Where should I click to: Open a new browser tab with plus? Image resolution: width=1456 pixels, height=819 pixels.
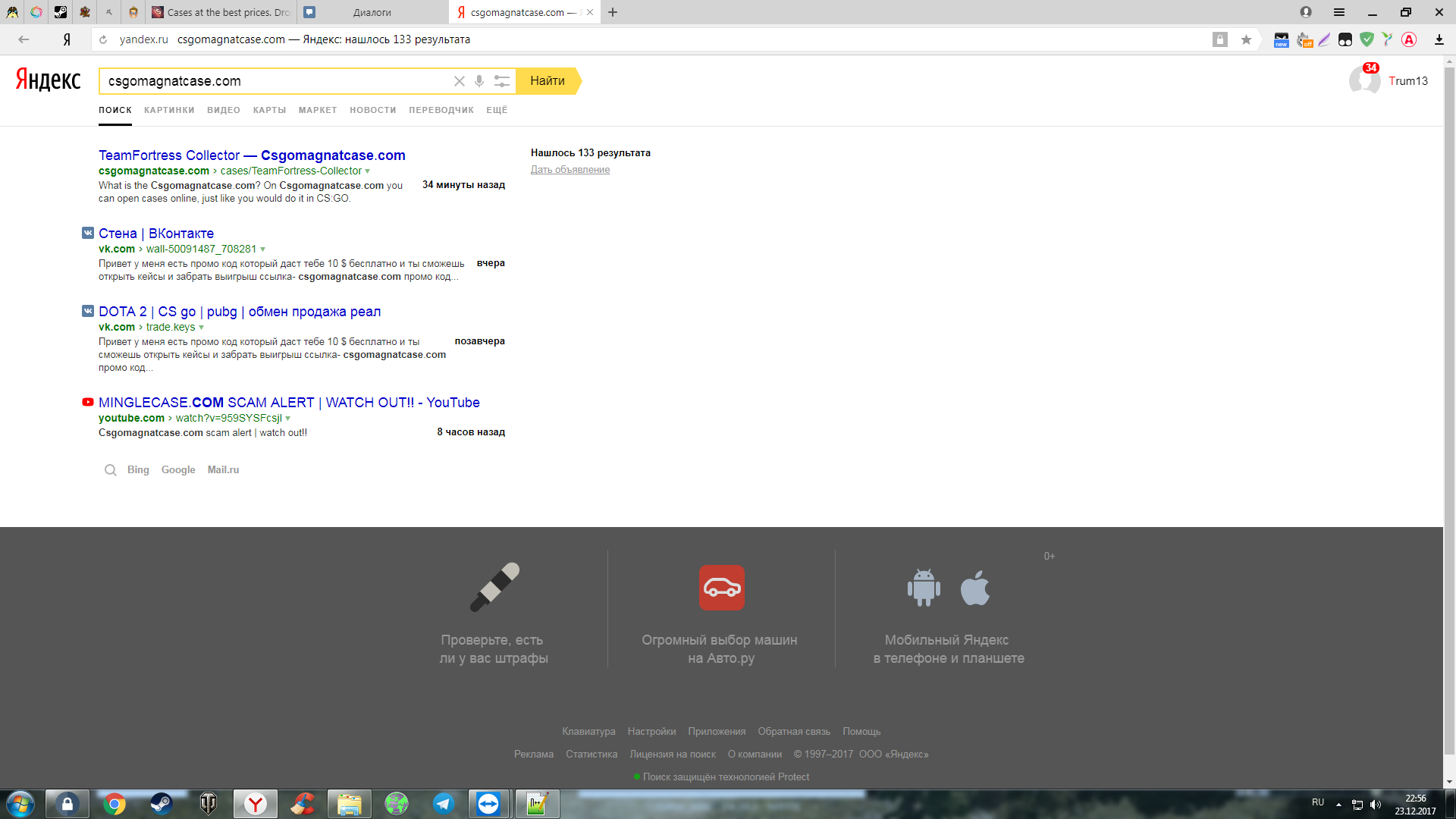[613, 12]
